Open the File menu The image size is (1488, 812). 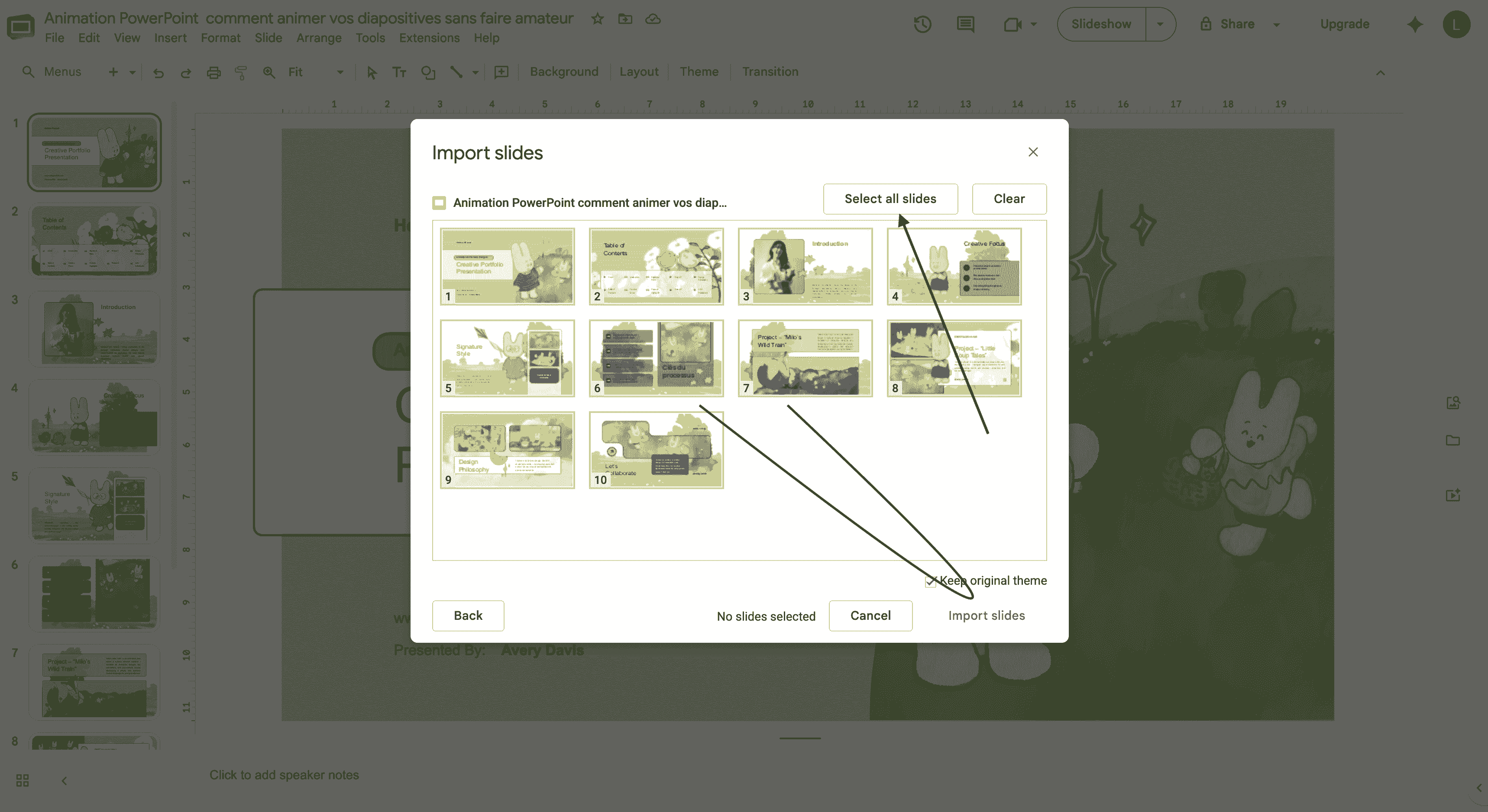pos(54,38)
